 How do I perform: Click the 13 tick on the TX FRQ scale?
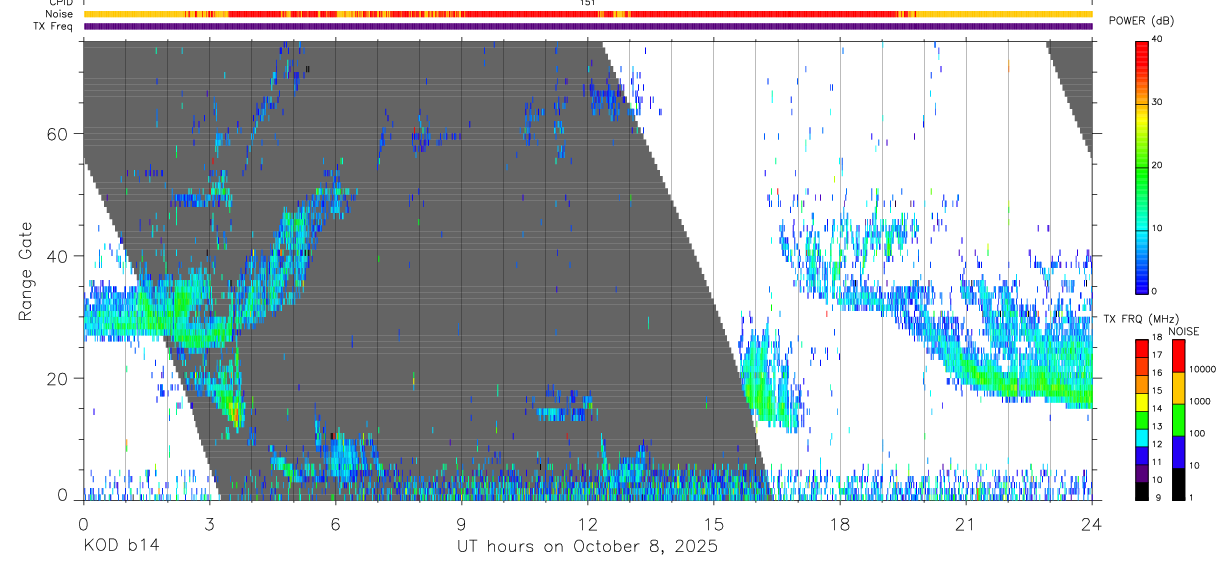pyautogui.click(x=1157, y=427)
